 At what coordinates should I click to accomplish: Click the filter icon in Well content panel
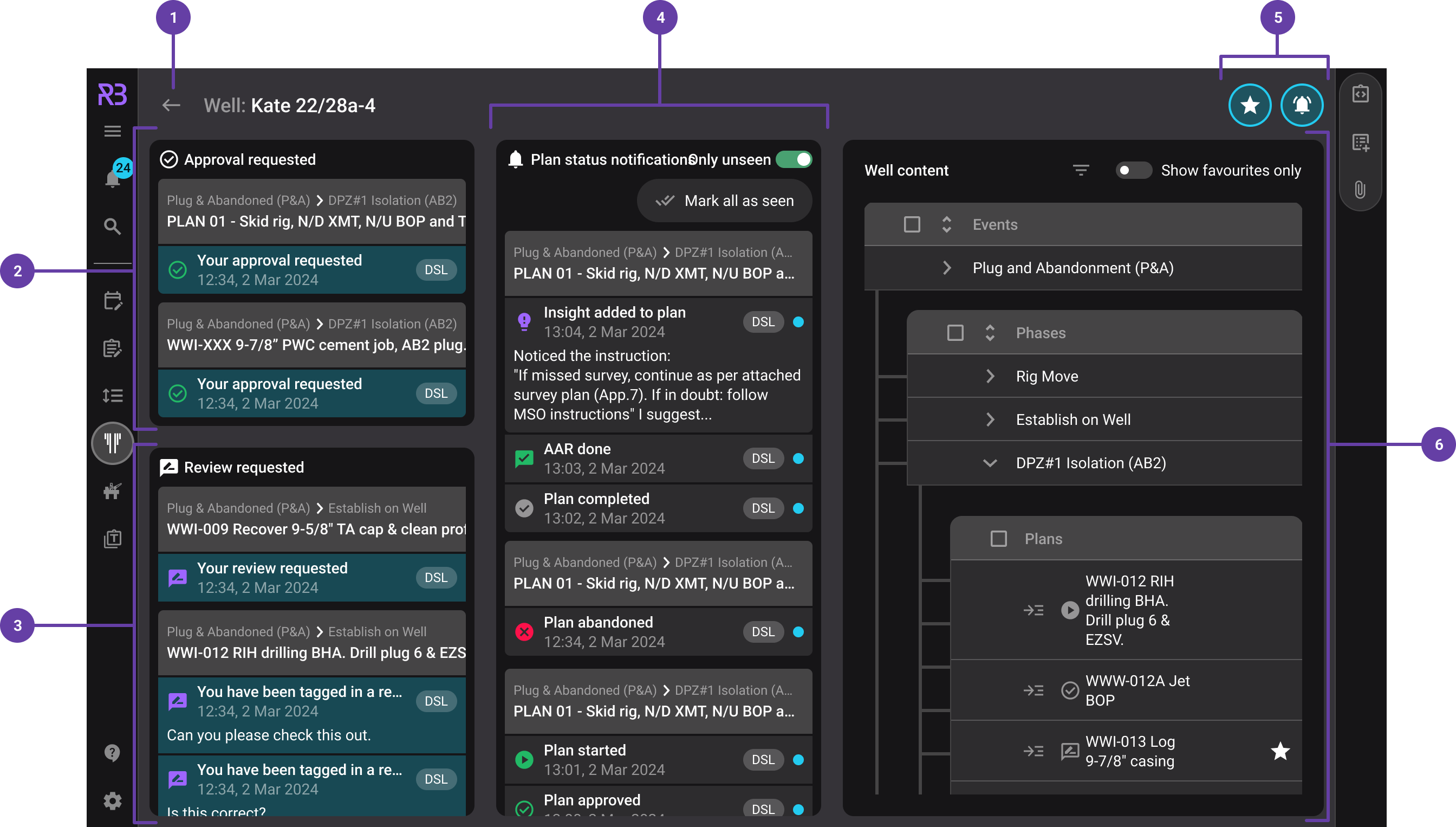(1081, 170)
